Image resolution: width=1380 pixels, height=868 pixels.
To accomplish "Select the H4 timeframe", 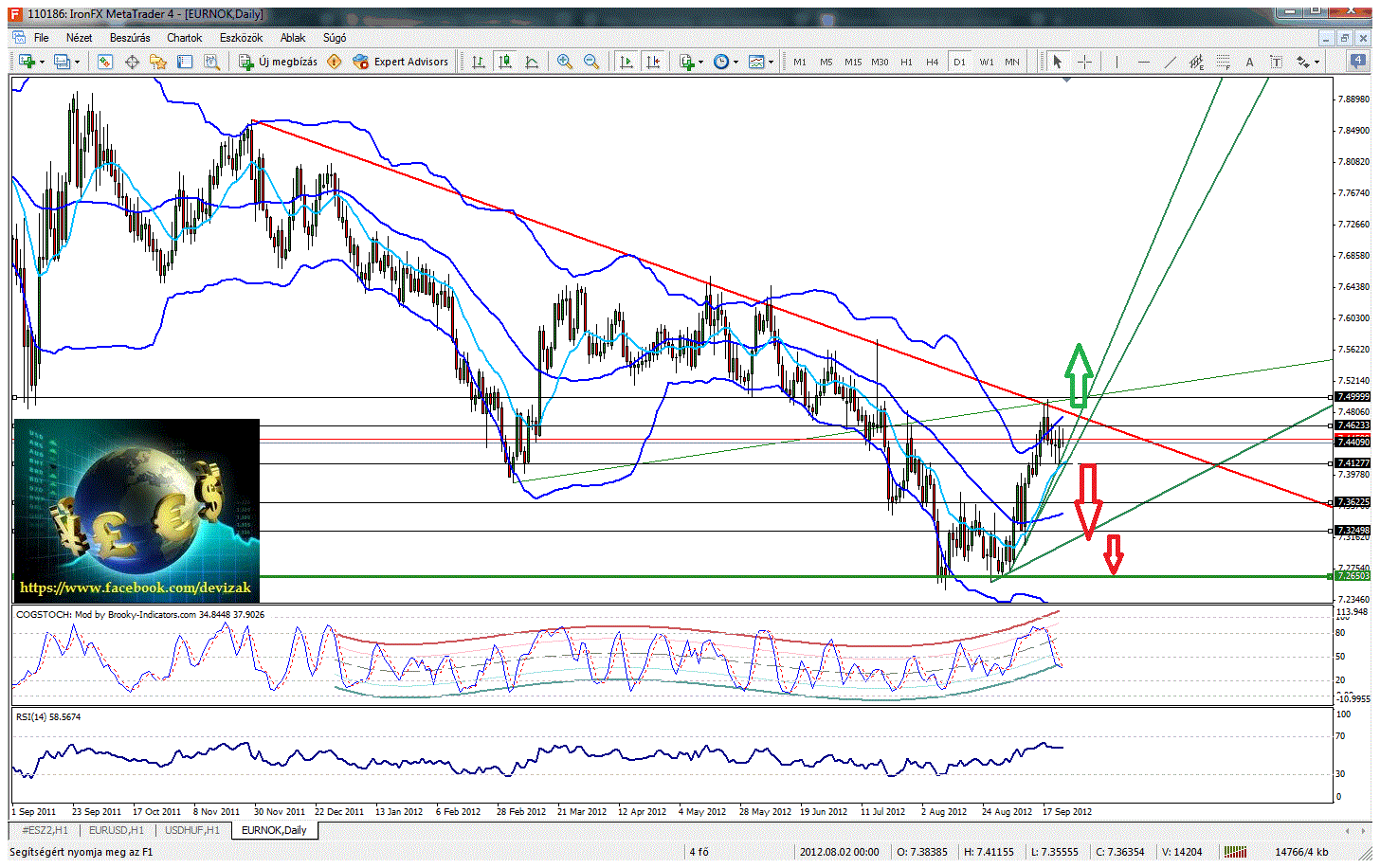I will (933, 62).
